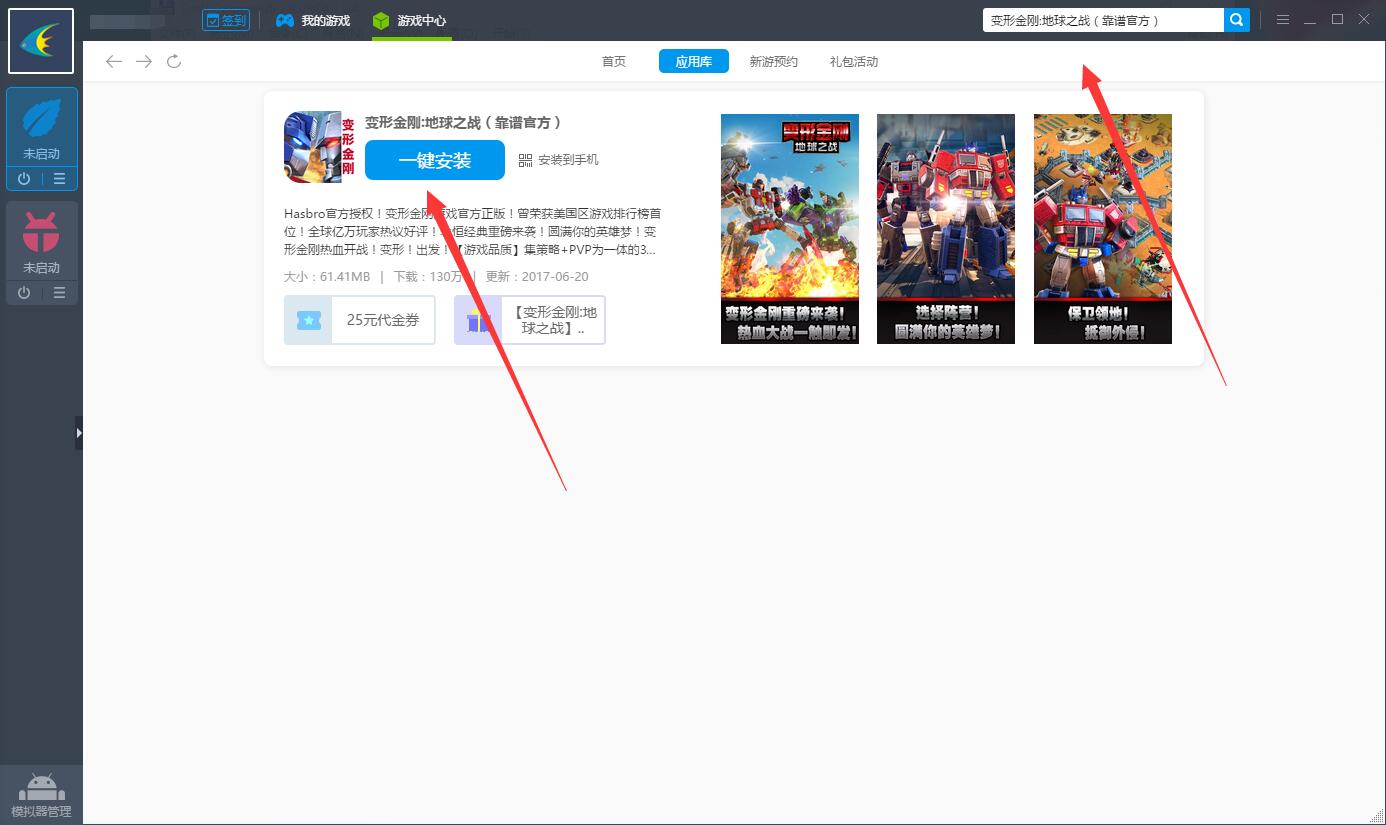This screenshot has width=1386, height=825.
Task: Open the 礼包活动 tab
Action: point(854,61)
